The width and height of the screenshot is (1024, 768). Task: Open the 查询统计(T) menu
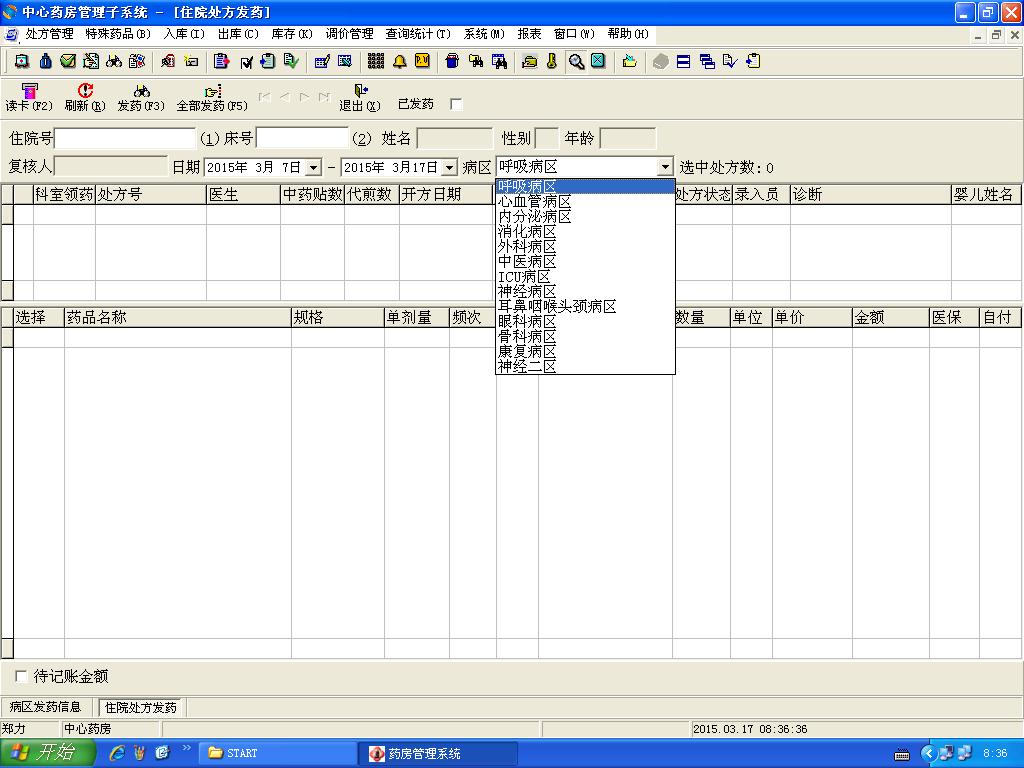[418, 34]
